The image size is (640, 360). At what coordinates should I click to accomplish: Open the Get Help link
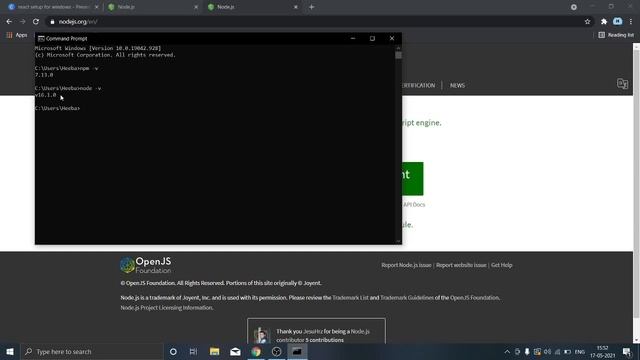(x=501, y=265)
